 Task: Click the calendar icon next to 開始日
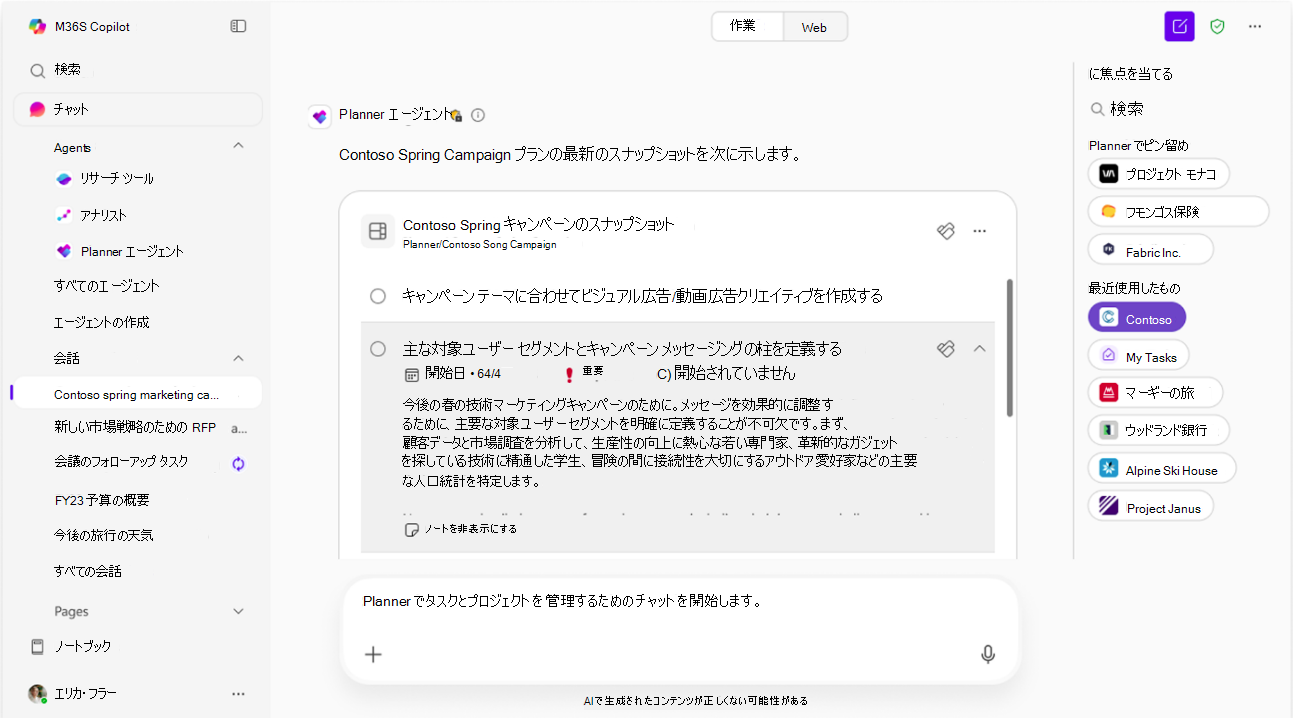[411, 374]
